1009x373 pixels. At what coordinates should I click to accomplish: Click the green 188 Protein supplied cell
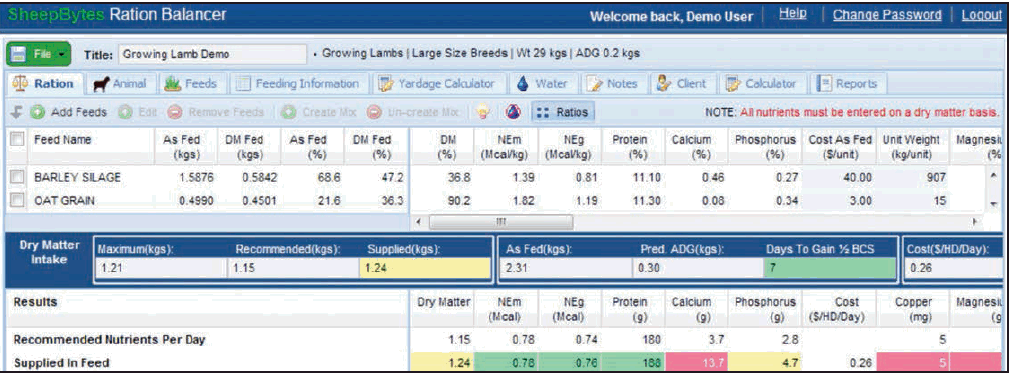(634, 362)
